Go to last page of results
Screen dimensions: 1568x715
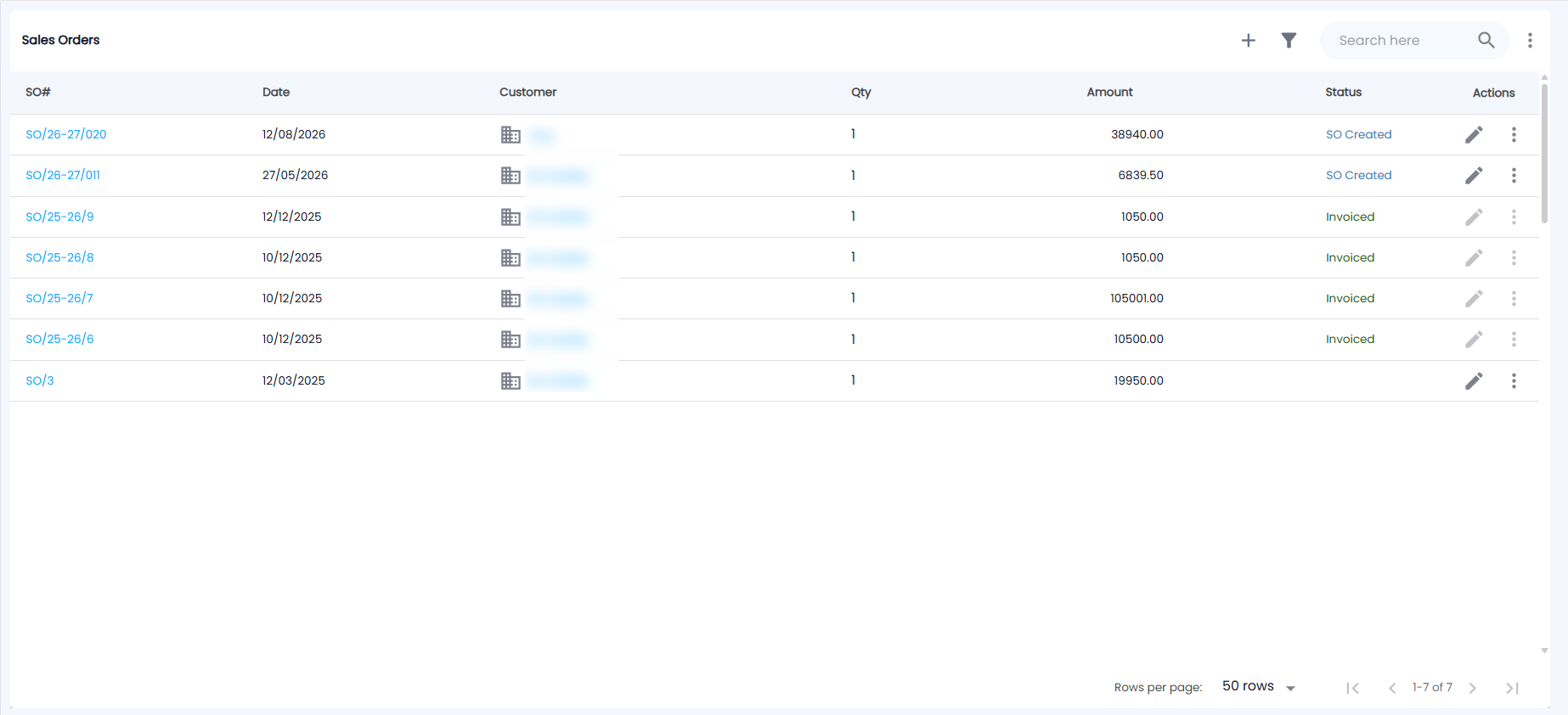pos(1512,688)
